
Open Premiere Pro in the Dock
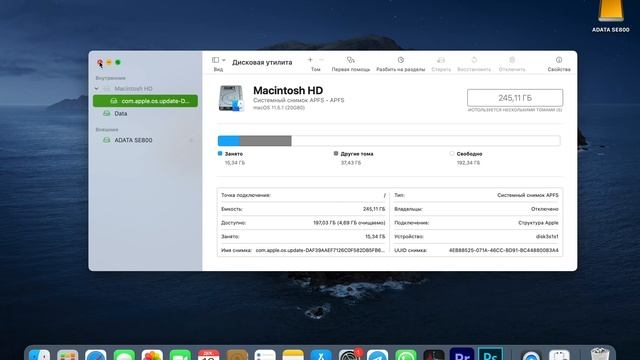pos(462,355)
